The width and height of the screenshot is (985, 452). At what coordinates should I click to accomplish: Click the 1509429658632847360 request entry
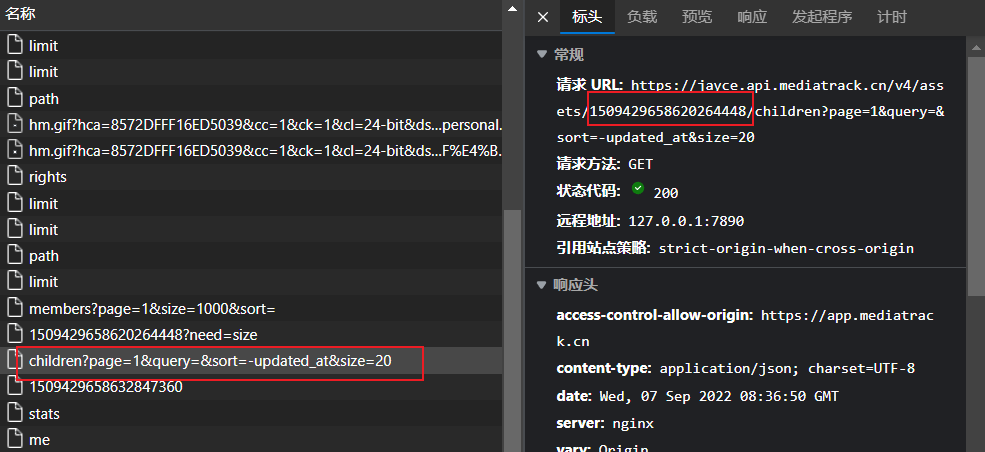pos(106,386)
